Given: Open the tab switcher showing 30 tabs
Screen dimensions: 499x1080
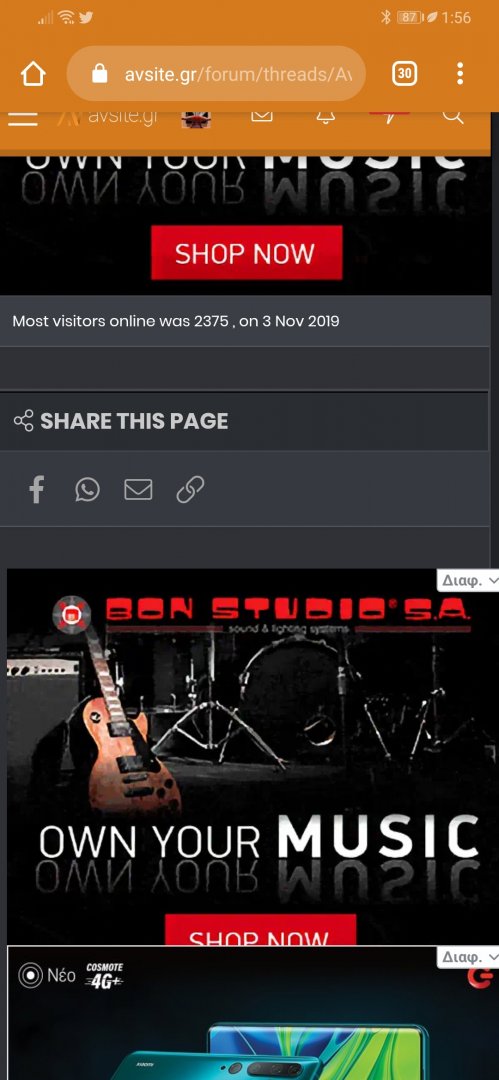Looking at the screenshot, I should tap(405, 74).
